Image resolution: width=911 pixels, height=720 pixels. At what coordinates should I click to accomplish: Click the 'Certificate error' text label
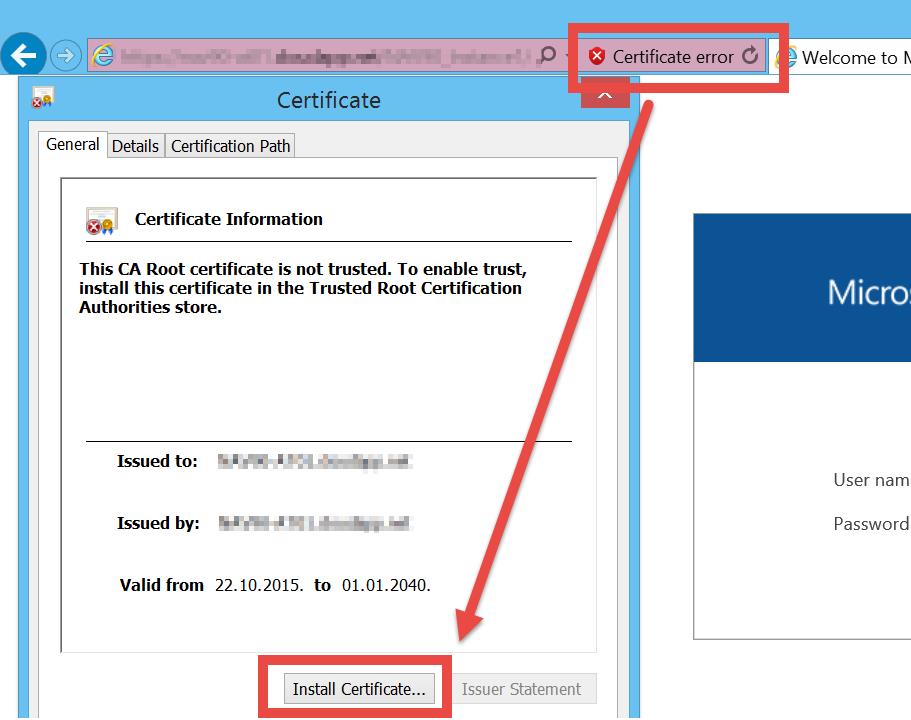click(673, 57)
